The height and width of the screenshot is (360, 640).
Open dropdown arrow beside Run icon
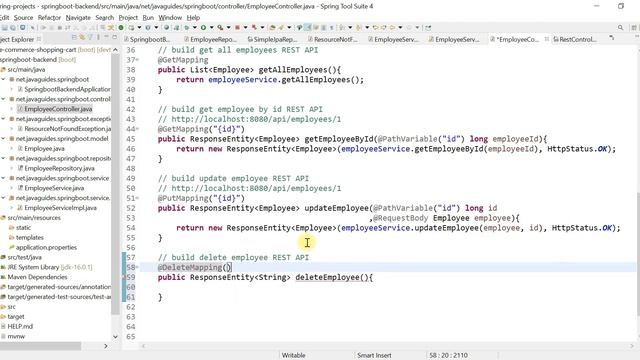point(211,28)
